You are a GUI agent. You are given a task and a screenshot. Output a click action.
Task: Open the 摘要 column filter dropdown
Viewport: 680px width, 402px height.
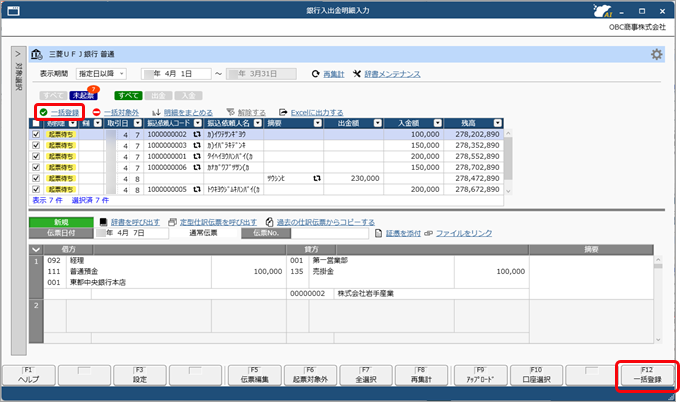click(x=318, y=123)
